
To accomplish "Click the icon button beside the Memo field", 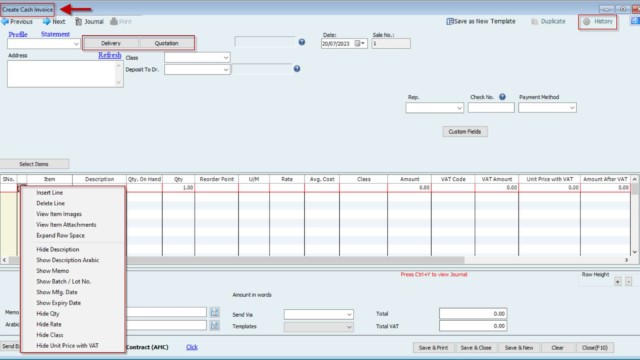I will (215, 313).
